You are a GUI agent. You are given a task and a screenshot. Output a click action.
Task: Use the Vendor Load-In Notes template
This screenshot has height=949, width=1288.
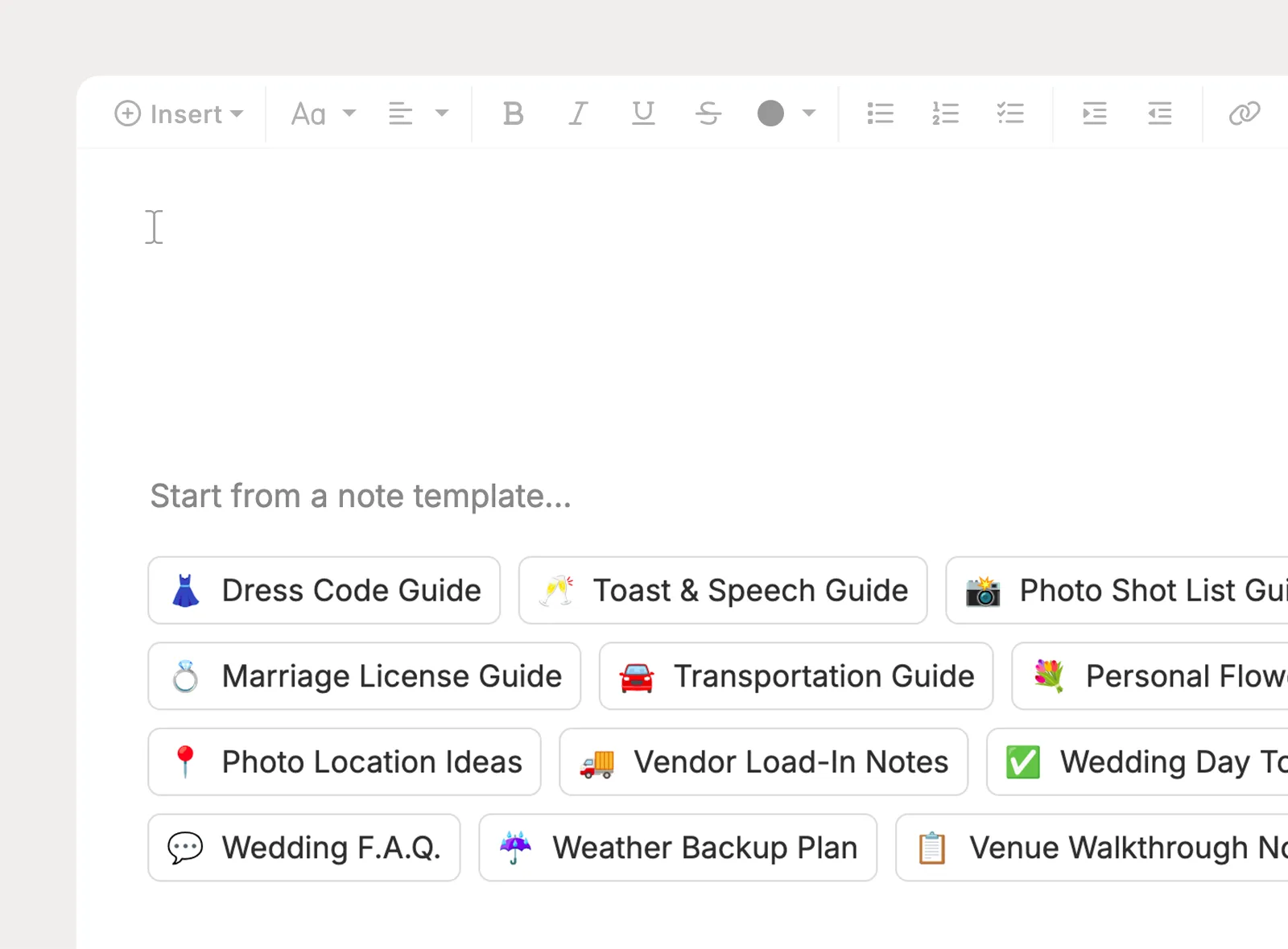coord(764,762)
